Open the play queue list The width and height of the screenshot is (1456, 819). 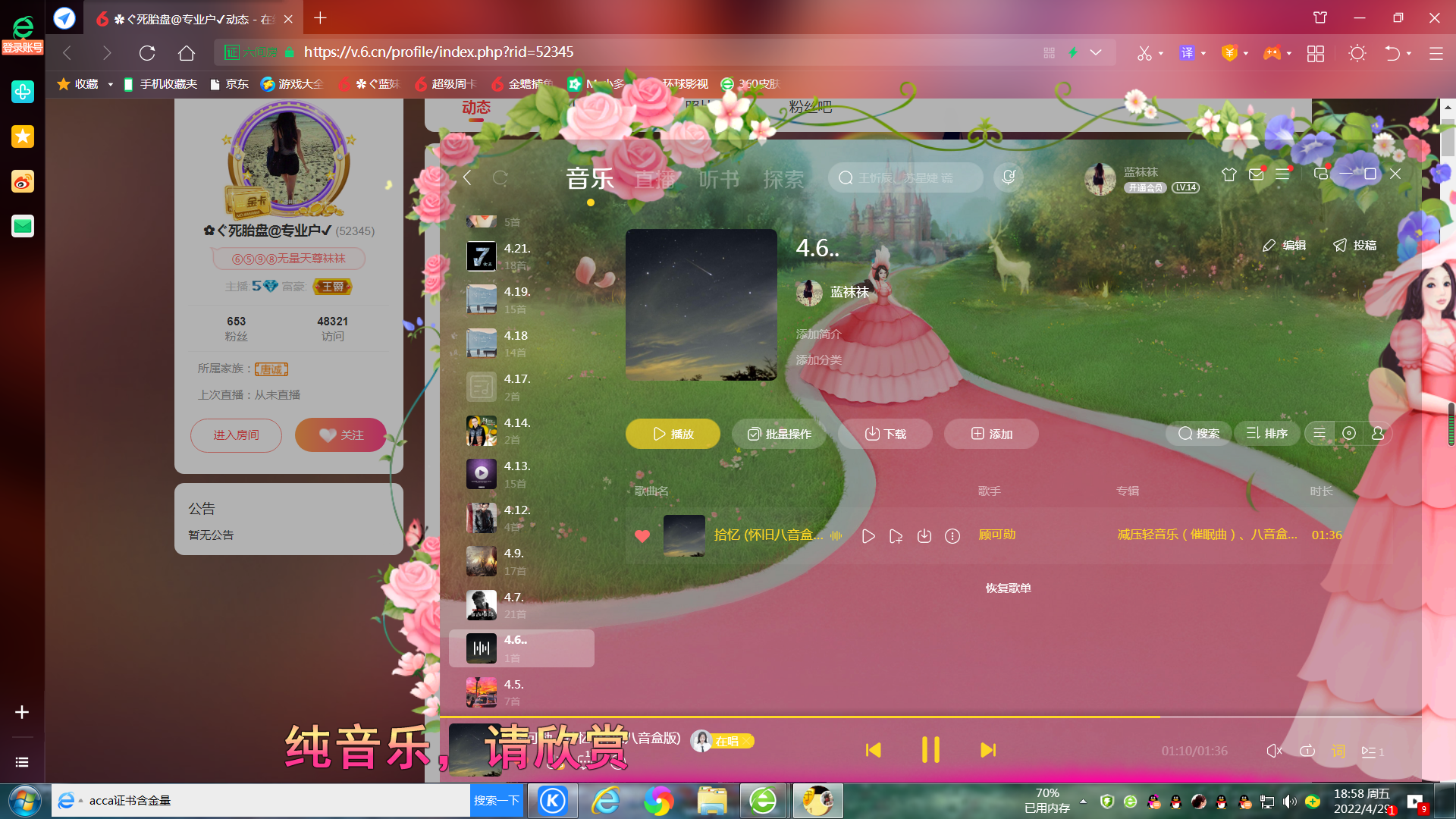1373,752
